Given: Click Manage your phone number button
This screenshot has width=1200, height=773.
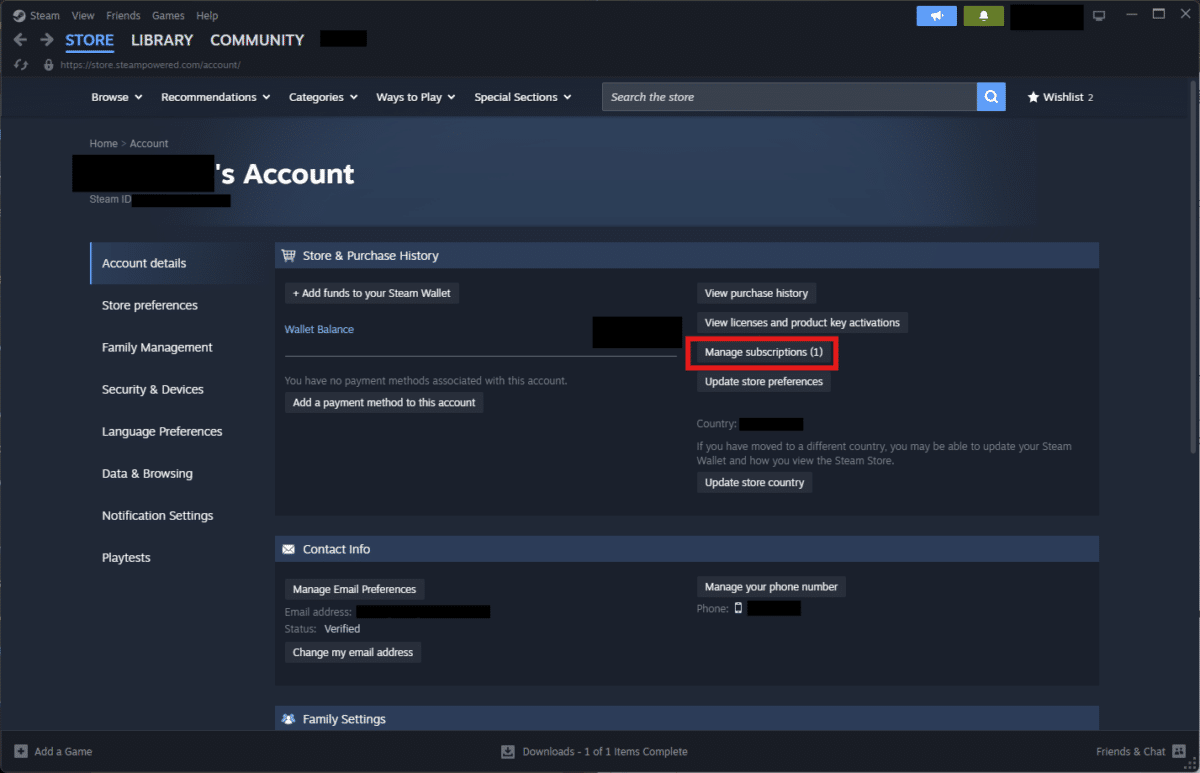Looking at the screenshot, I should coord(771,586).
